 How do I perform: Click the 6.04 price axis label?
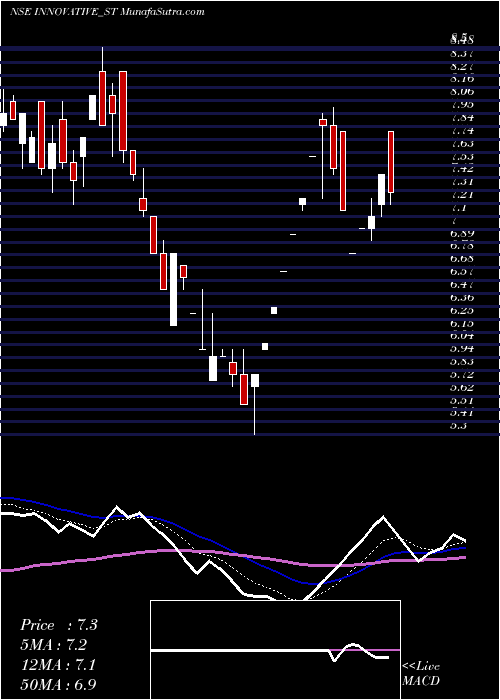click(x=462, y=336)
